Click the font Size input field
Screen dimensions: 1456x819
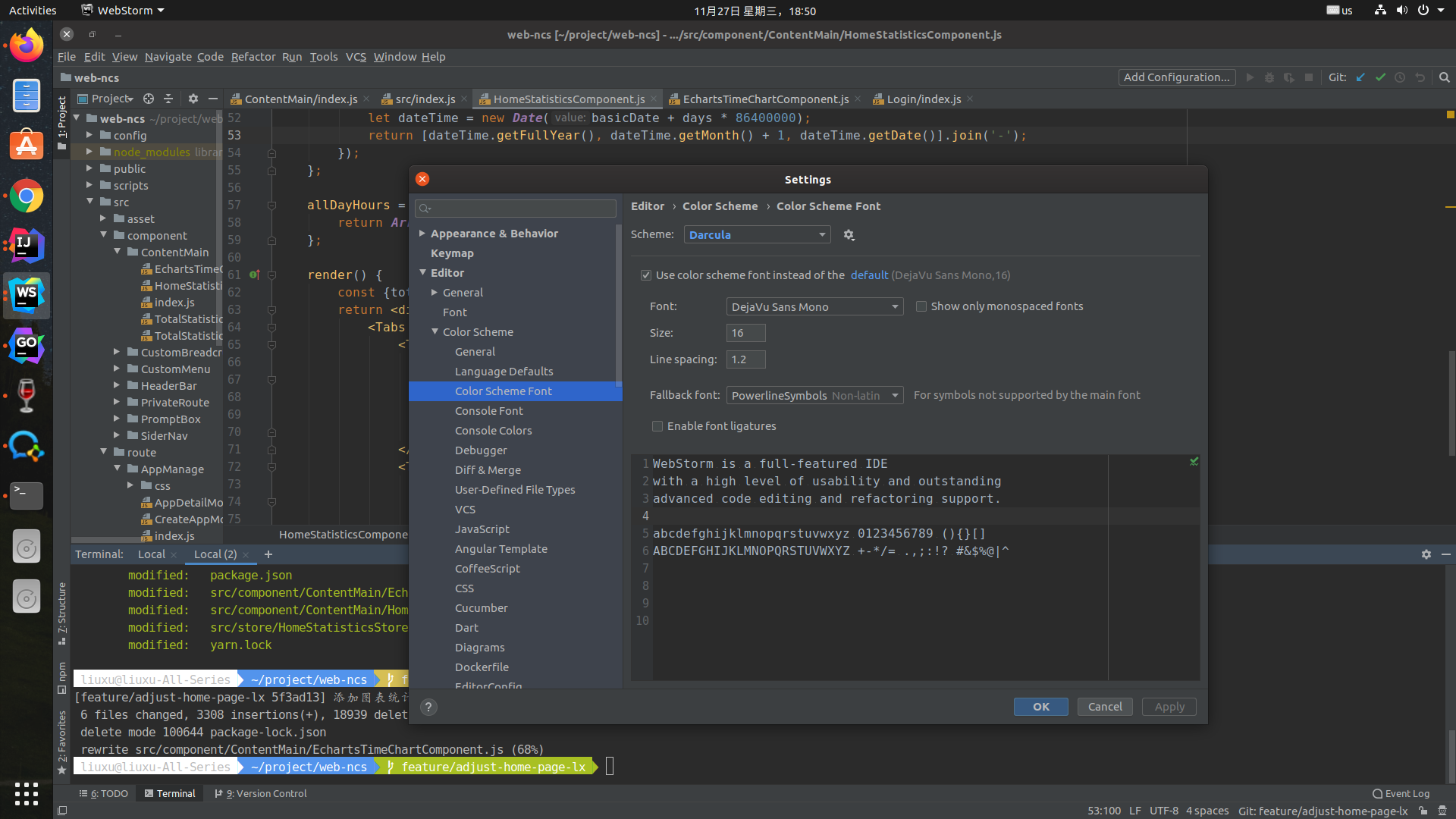tap(745, 333)
